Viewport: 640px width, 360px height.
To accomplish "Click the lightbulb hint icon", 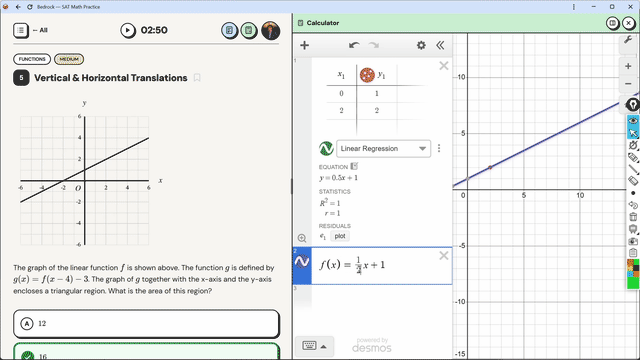I will tap(633, 104).
